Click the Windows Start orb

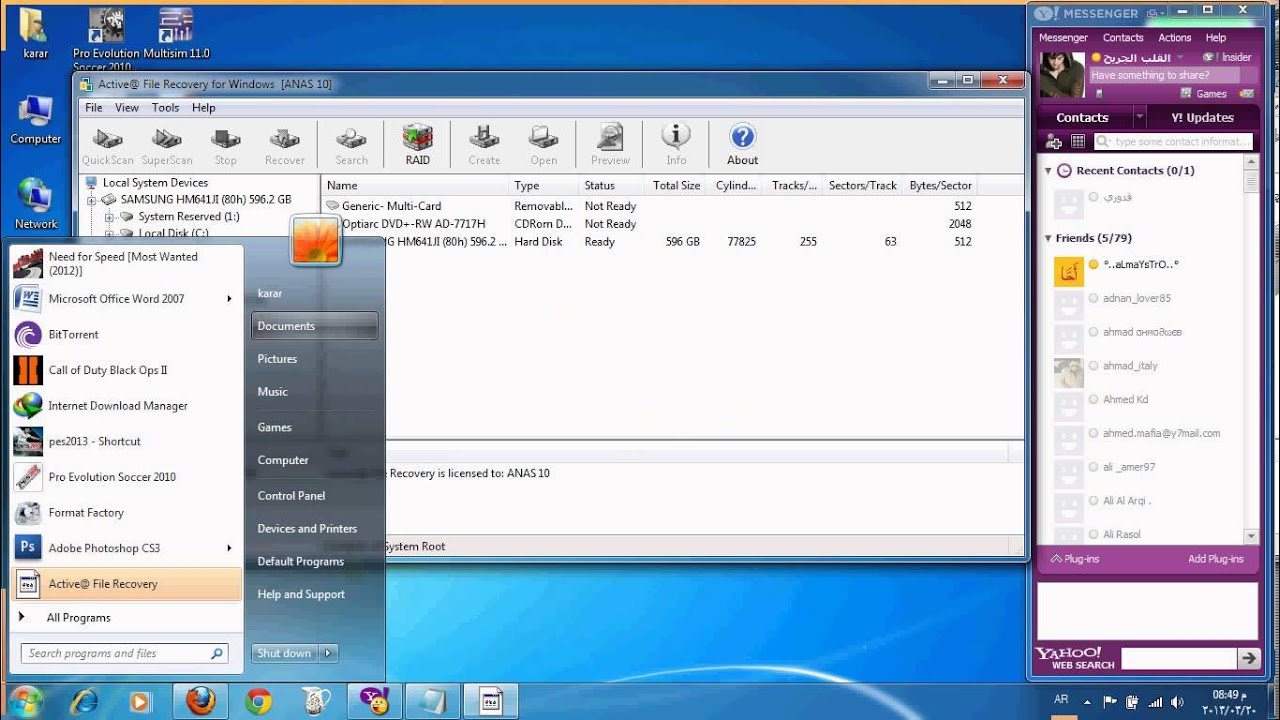coord(25,700)
